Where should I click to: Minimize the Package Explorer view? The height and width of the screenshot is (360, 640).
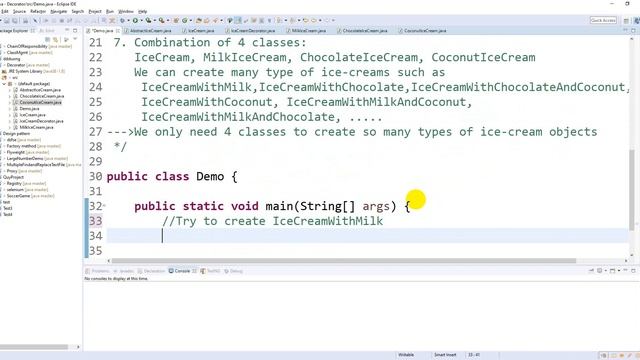coord(67,31)
